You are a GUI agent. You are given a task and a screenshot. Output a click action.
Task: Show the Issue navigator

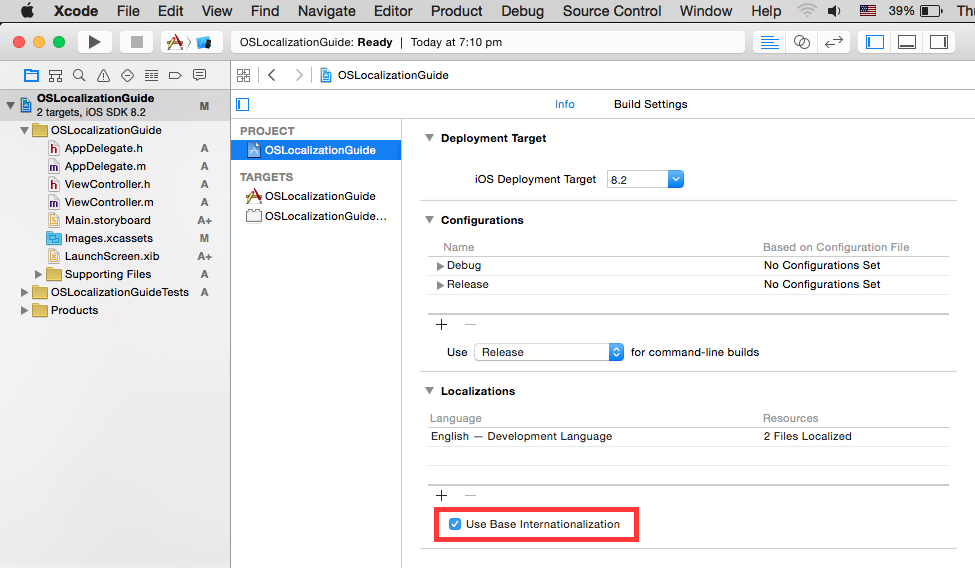(x=103, y=75)
